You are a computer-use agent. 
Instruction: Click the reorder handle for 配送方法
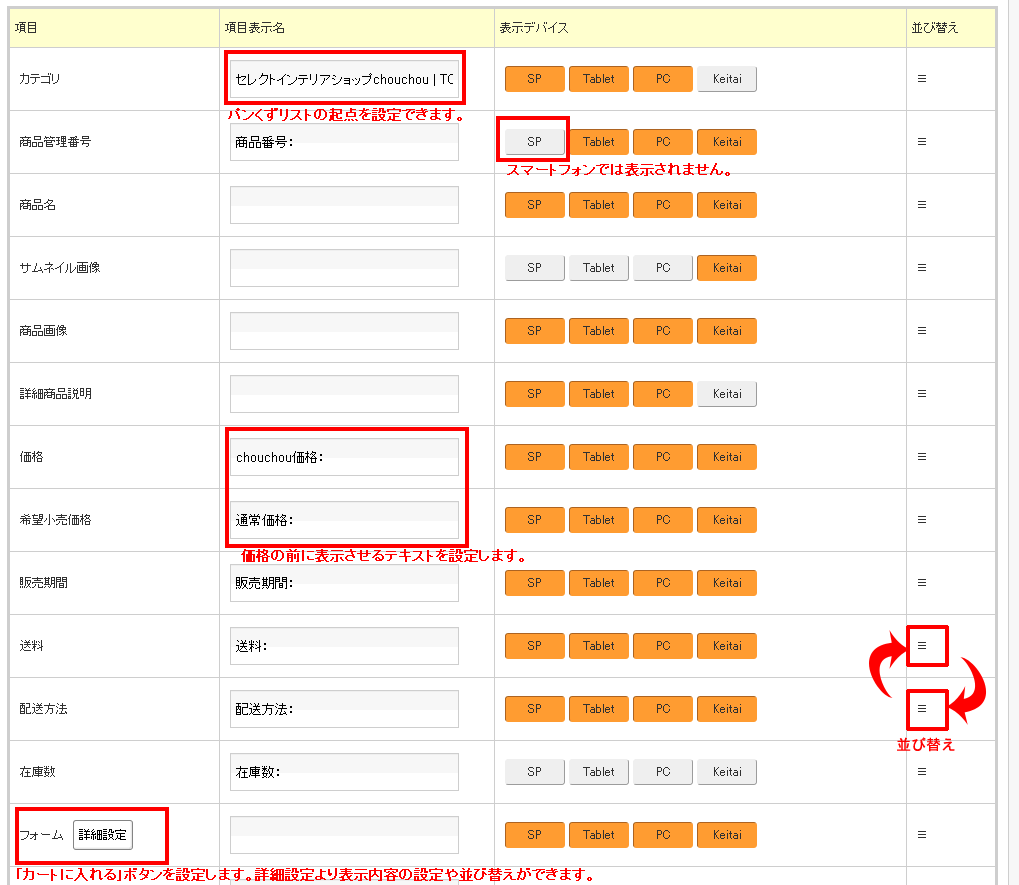922,708
